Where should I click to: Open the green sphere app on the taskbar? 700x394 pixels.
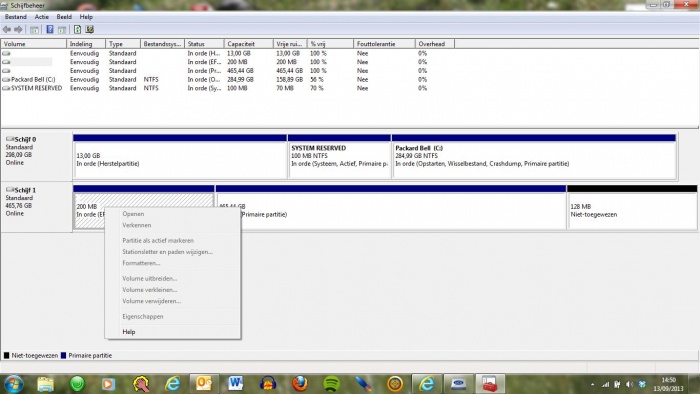coord(77,384)
